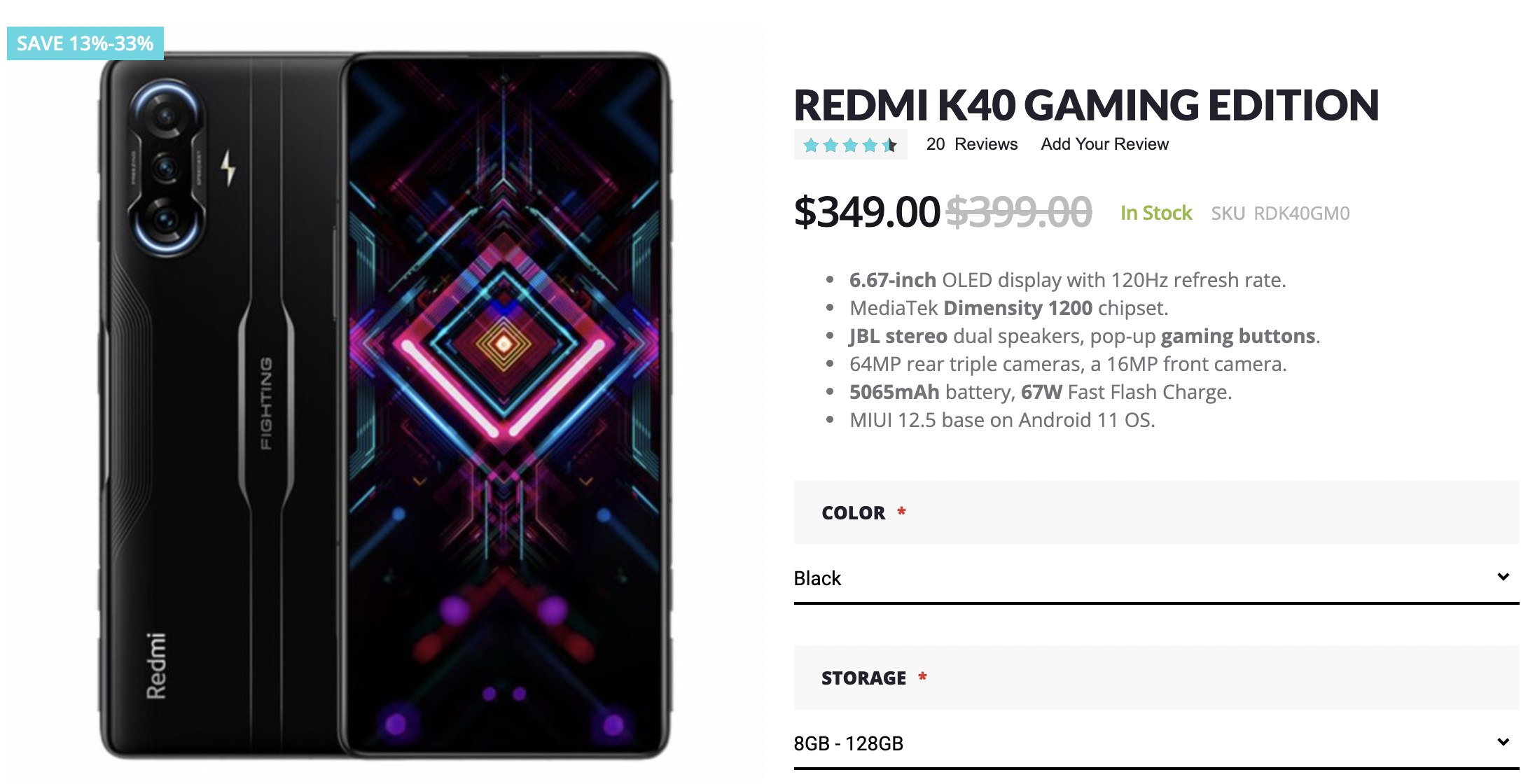Click the SAVE 13%-33% badge
Screen dimensions: 1521x784
coord(85,43)
